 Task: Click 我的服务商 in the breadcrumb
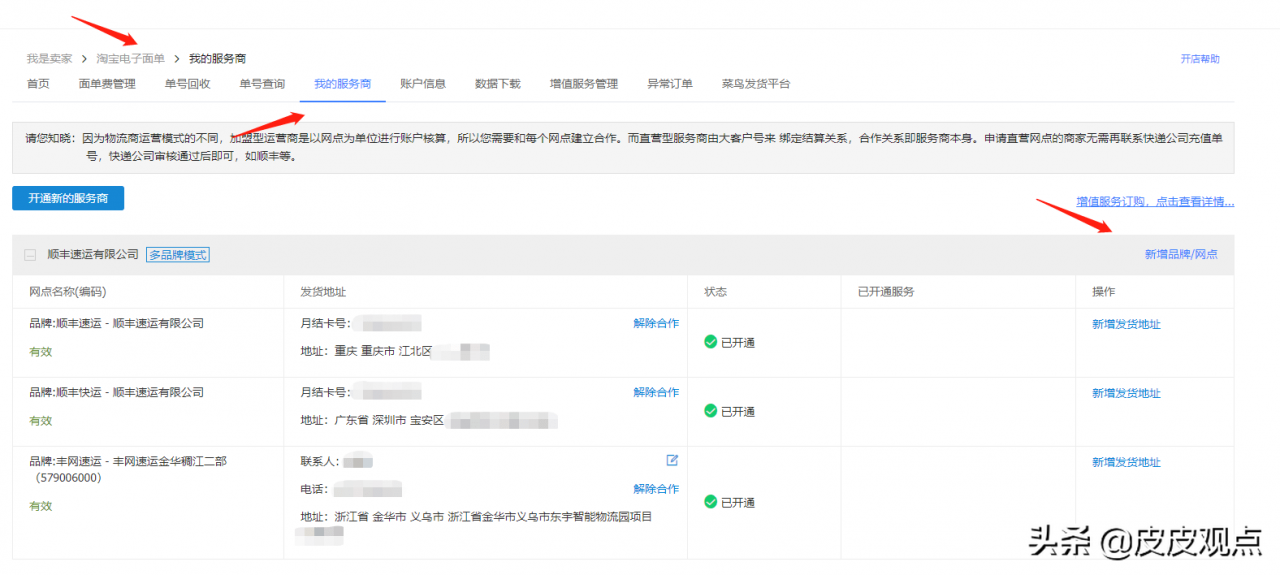218,59
